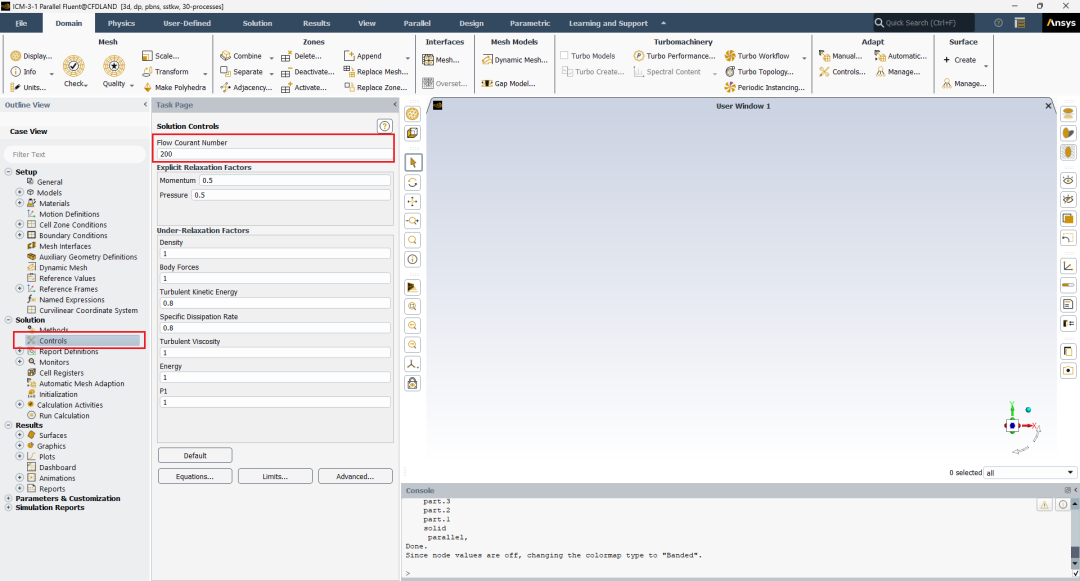This screenshot has width=1080, height=581.
Task: Open the Combine zones tool
Action: (x=242, y=56)
